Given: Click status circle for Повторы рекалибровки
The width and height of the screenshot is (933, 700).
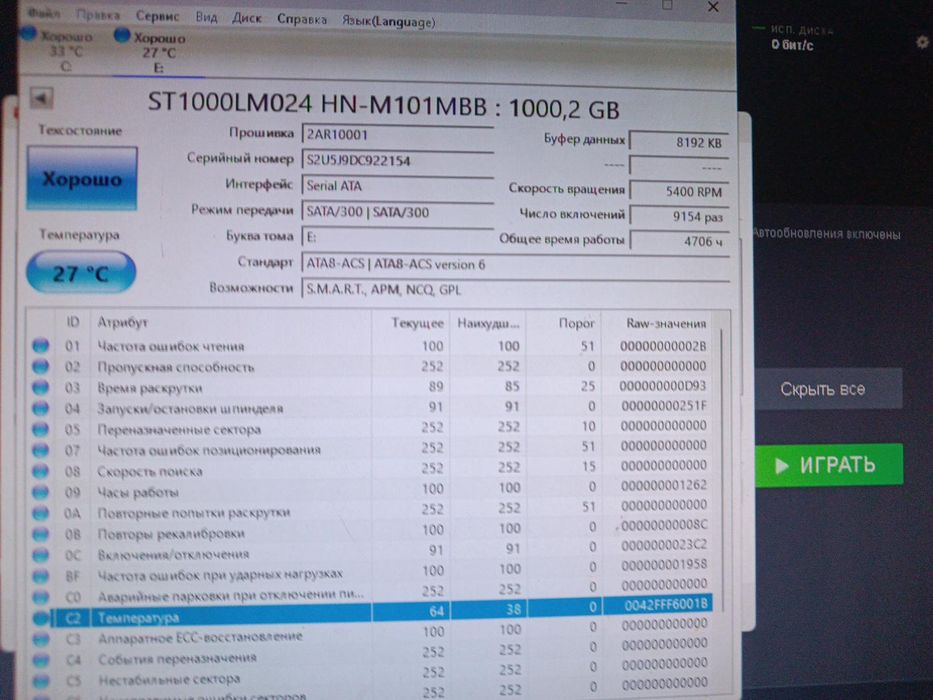Looking at the screenshot, I should [40, 534].
